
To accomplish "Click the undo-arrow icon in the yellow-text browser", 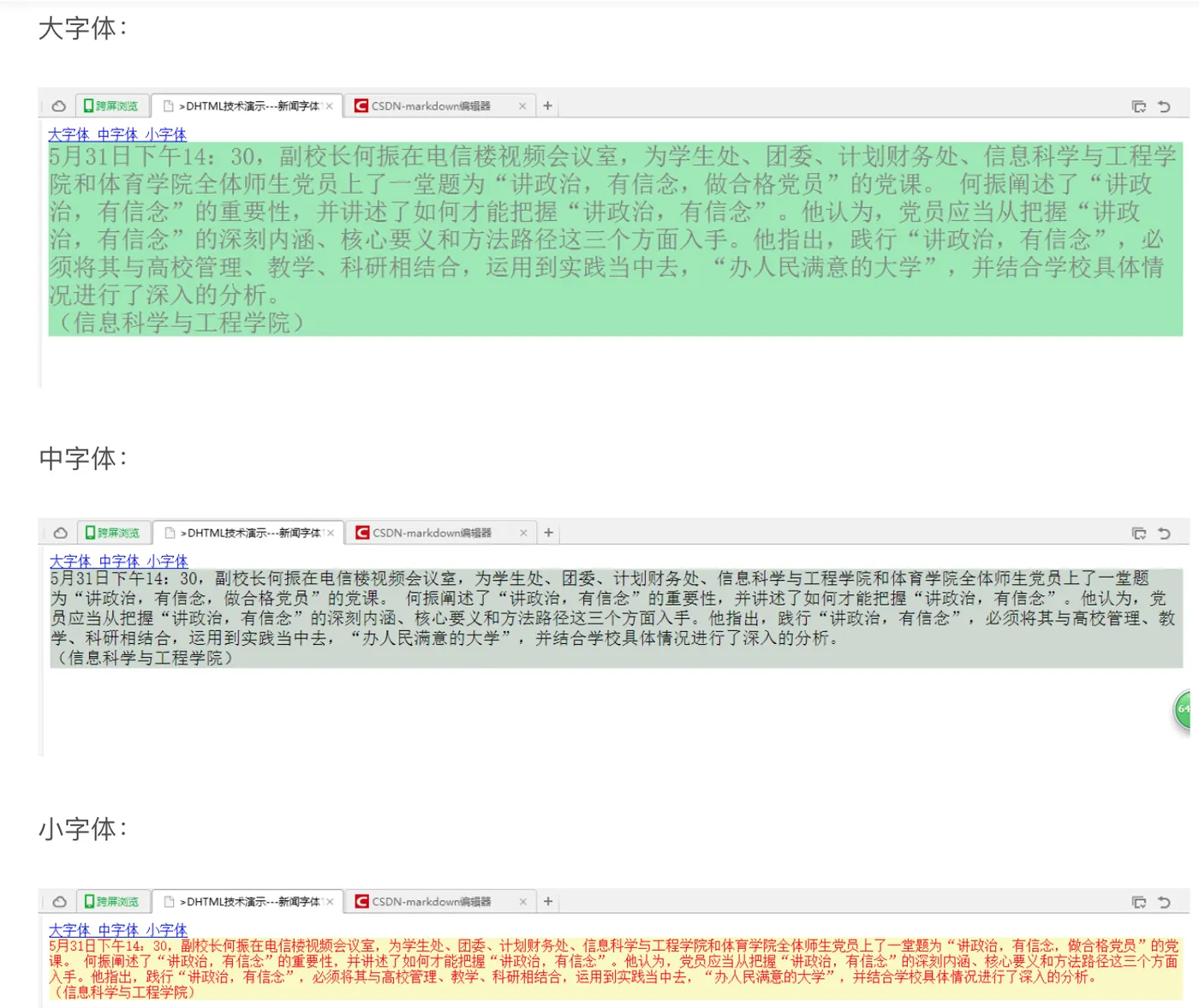I will point(1164,903).
